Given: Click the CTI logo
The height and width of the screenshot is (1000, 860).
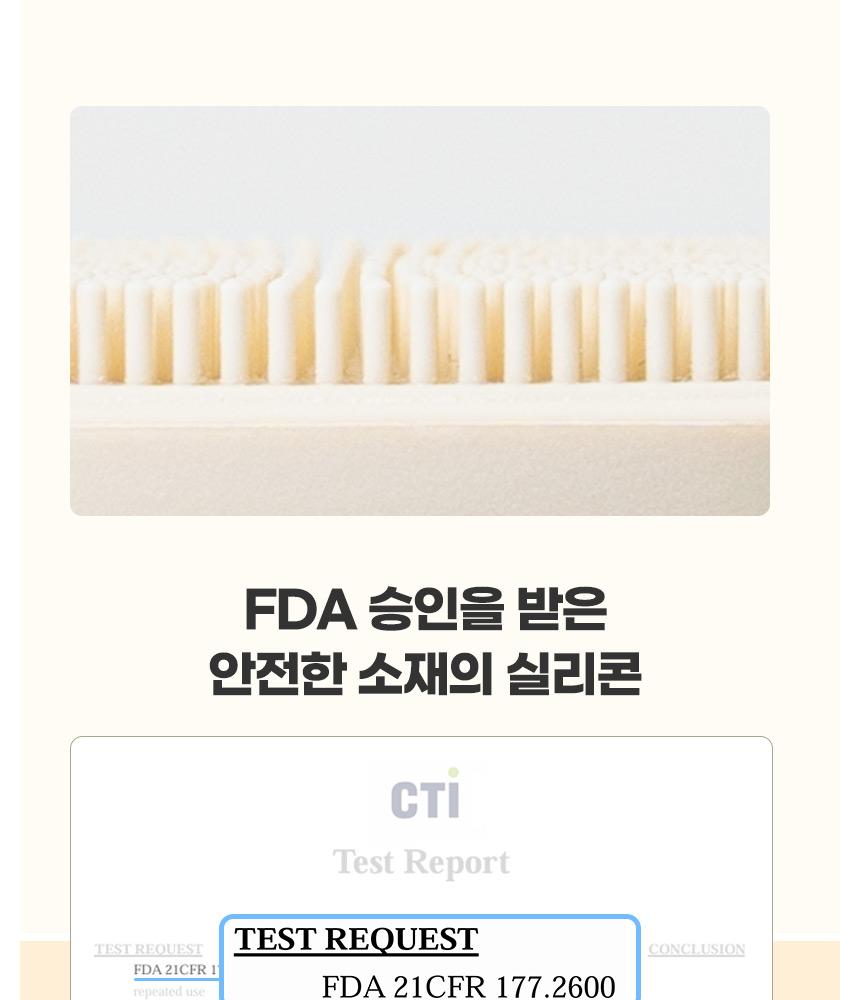Looking at the screenshot, I should (x=426, y=798).
